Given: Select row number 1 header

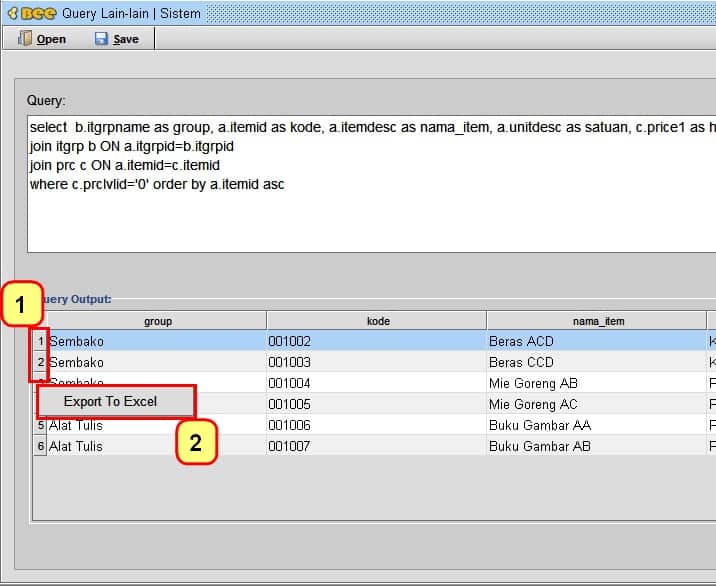Looking at the screenshot, I should pos(40,341).
